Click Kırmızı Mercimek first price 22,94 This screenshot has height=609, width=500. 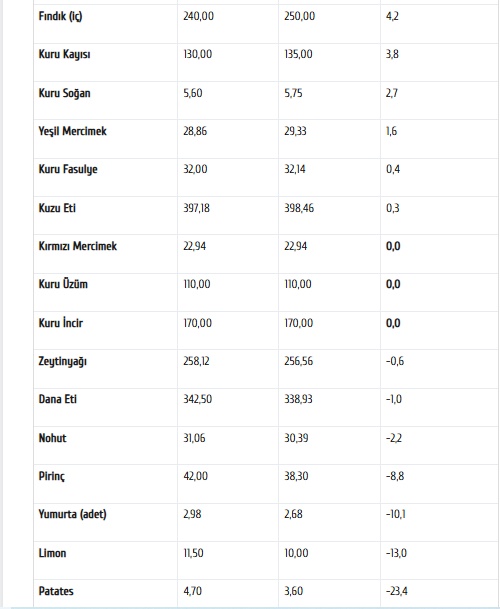[x=195, y=246]
